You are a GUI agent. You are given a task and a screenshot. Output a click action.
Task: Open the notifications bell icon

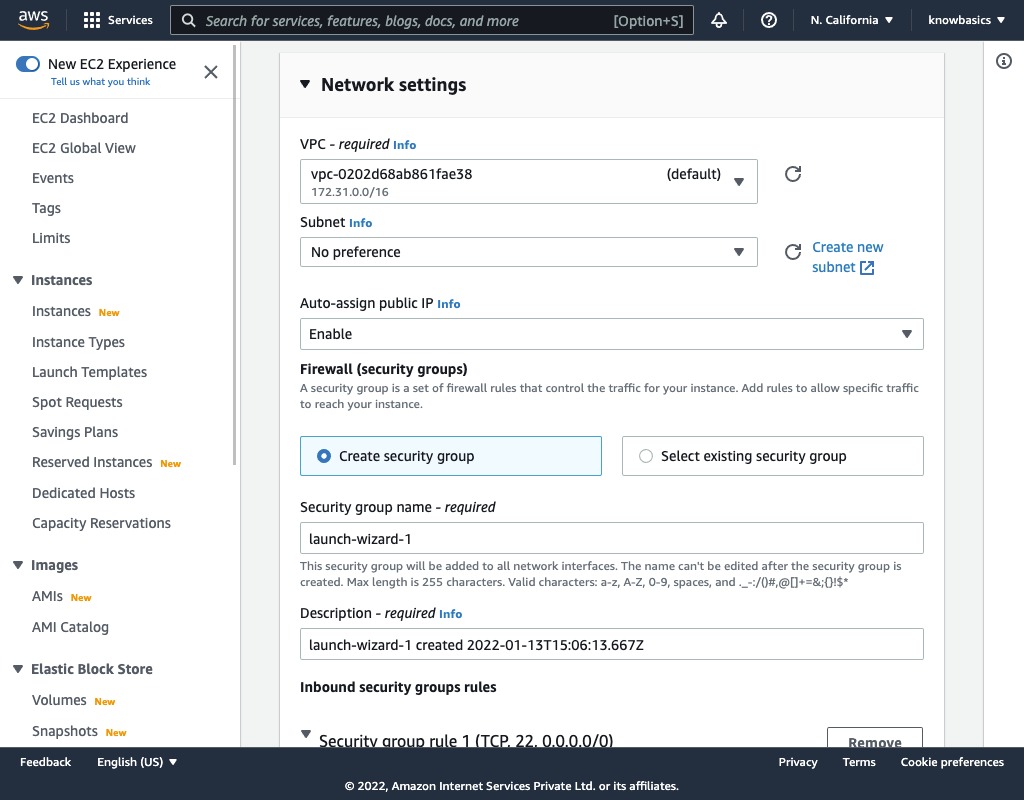pos(719,20)
